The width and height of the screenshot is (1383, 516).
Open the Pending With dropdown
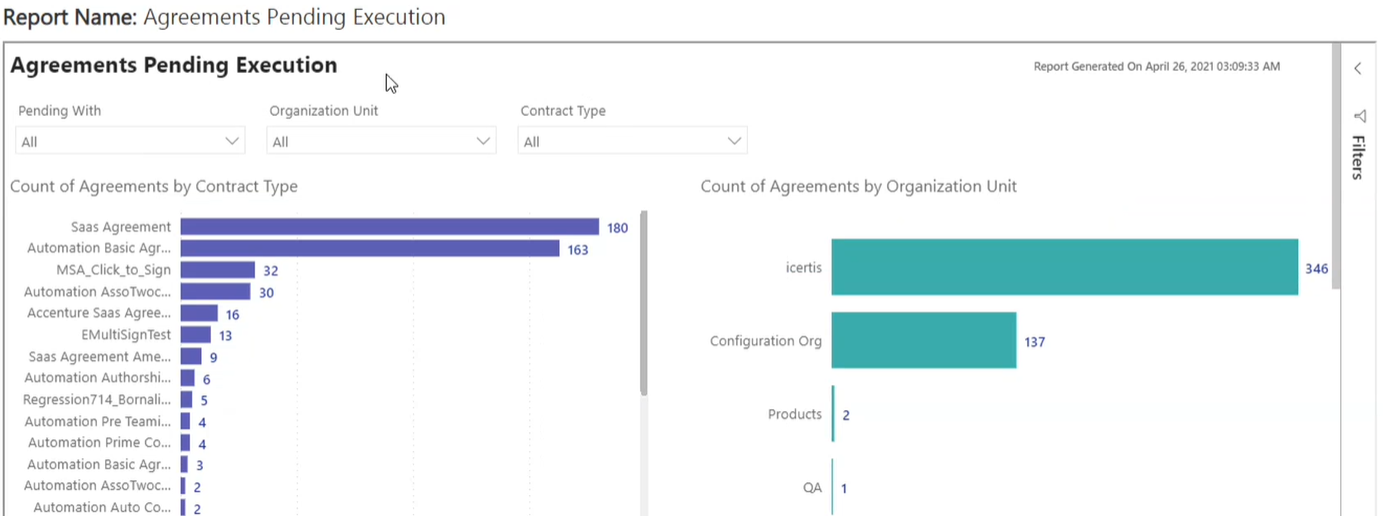(x=130, y=141)
